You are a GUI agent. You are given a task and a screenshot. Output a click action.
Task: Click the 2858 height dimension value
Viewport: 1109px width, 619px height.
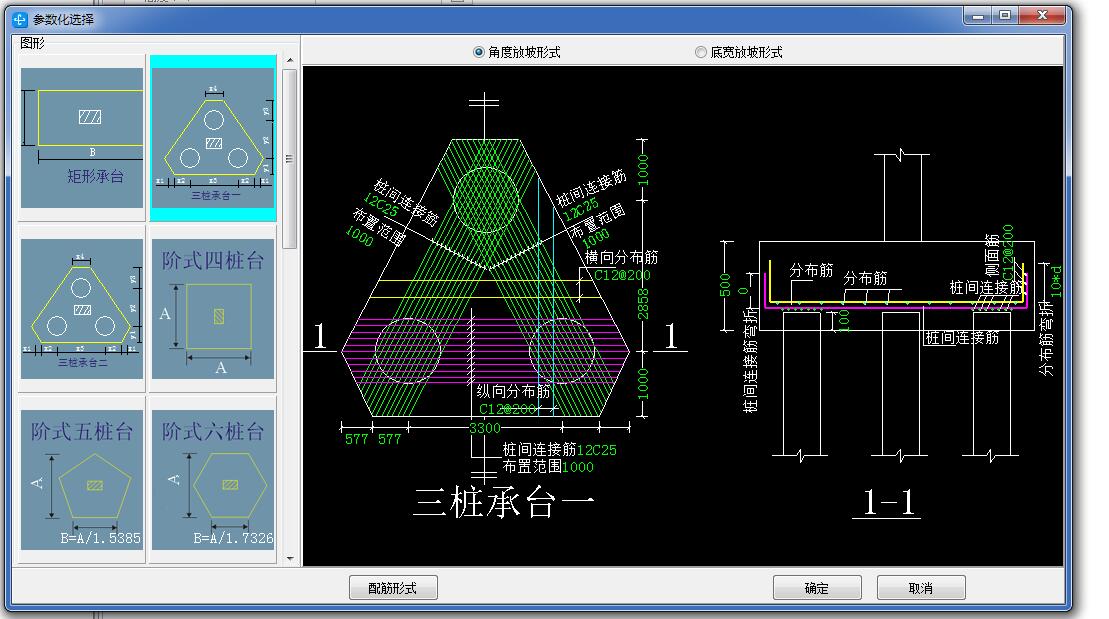[643, 303]
